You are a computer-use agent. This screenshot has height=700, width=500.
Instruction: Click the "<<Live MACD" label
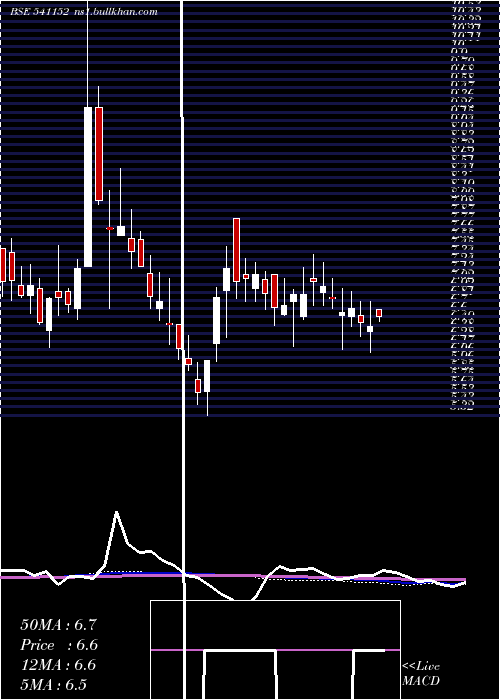coord(421,674)
